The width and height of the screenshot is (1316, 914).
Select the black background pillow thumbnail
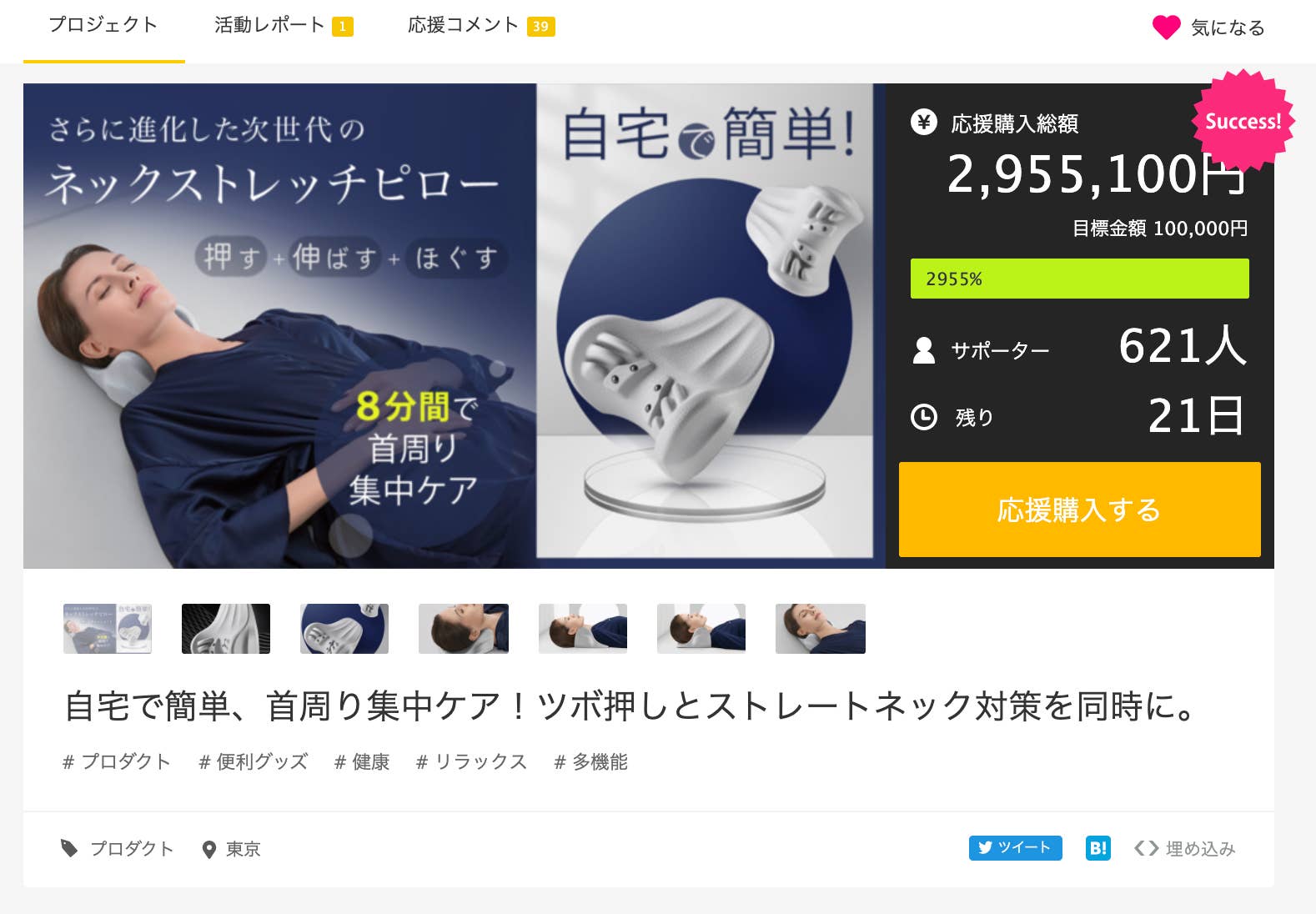[226, 629]
